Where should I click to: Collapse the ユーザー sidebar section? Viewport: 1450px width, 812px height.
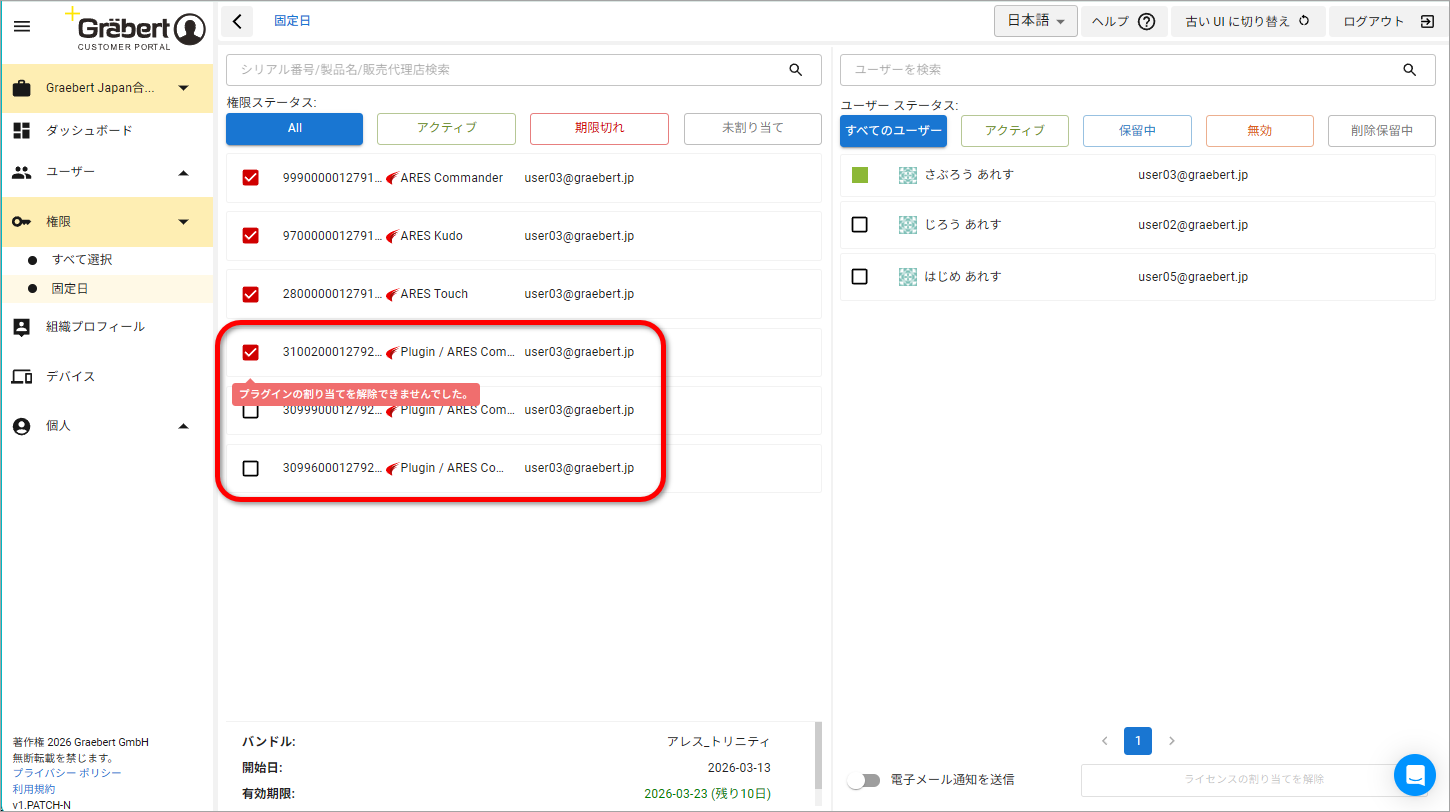[x=183, y=173]
